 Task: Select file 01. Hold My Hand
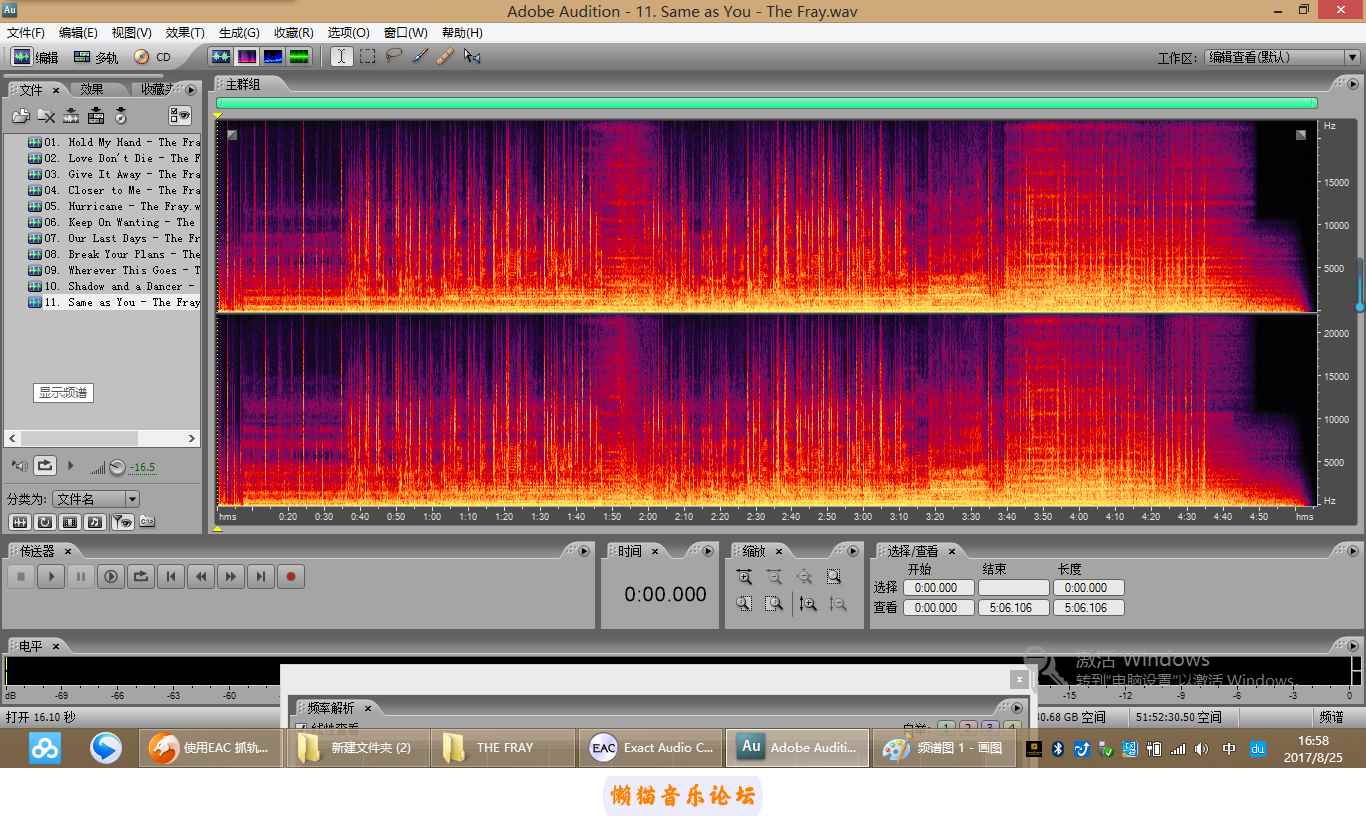click(114, 142)
